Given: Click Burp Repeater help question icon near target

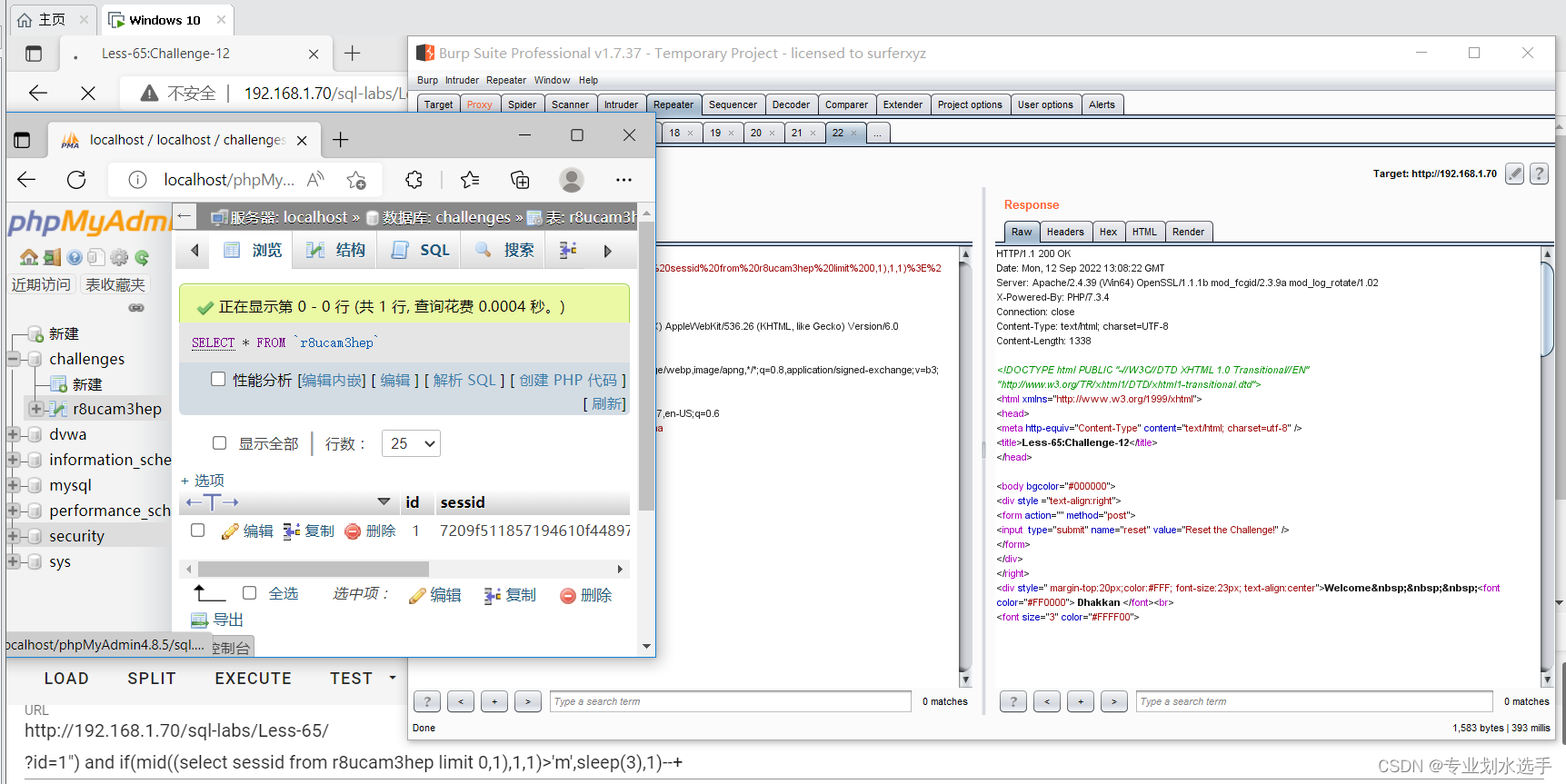Looking at the screenshot, I should tap(1539, 174).
